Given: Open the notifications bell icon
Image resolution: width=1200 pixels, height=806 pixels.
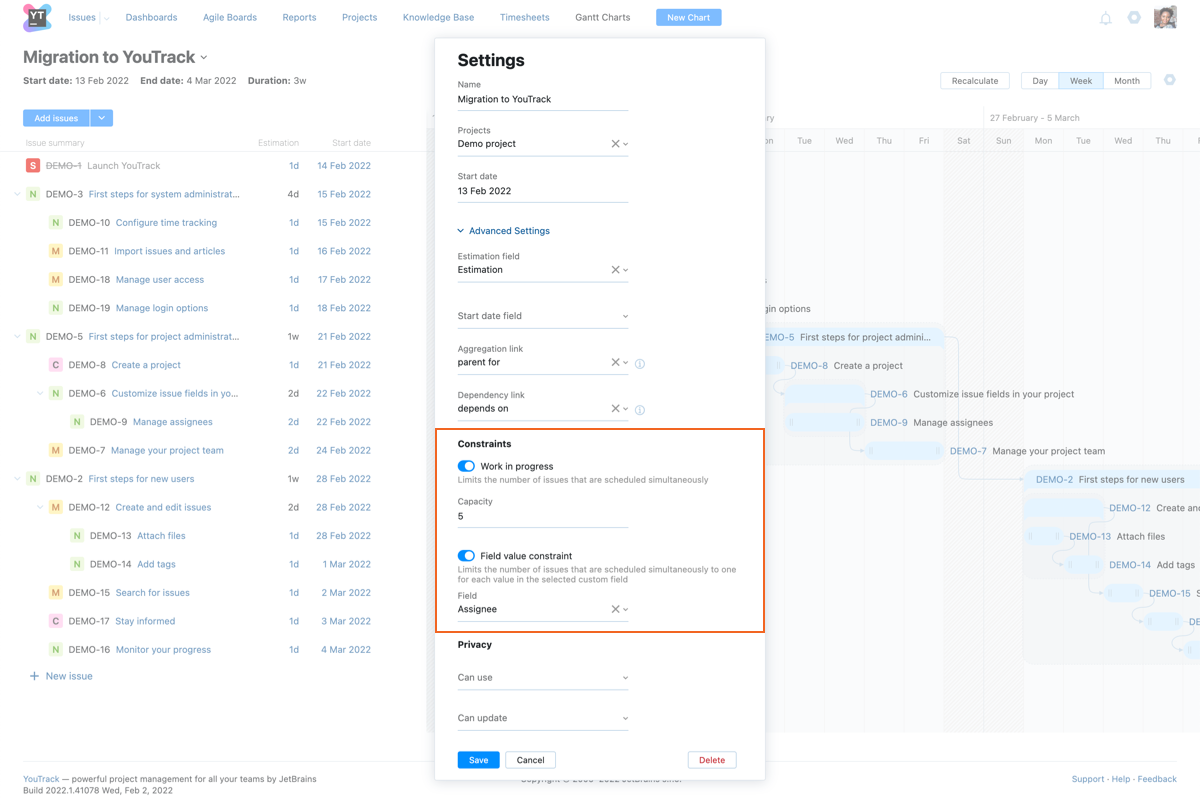Looking at the screenshot, I should (1105, 18).
